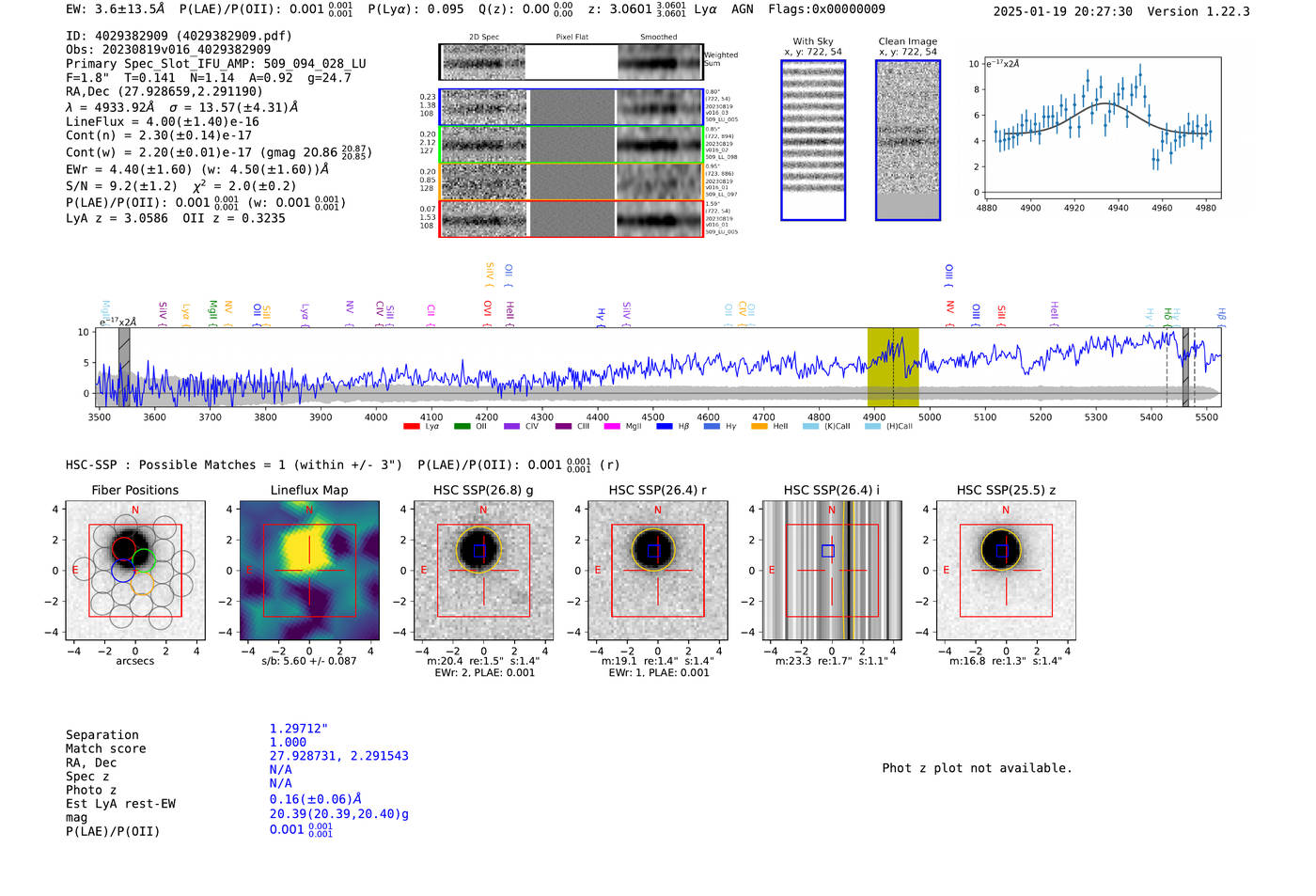Click the hatched gray band near 3550 Å
The height and width of the screenshot is (896, 1316).
click(124, 367)
